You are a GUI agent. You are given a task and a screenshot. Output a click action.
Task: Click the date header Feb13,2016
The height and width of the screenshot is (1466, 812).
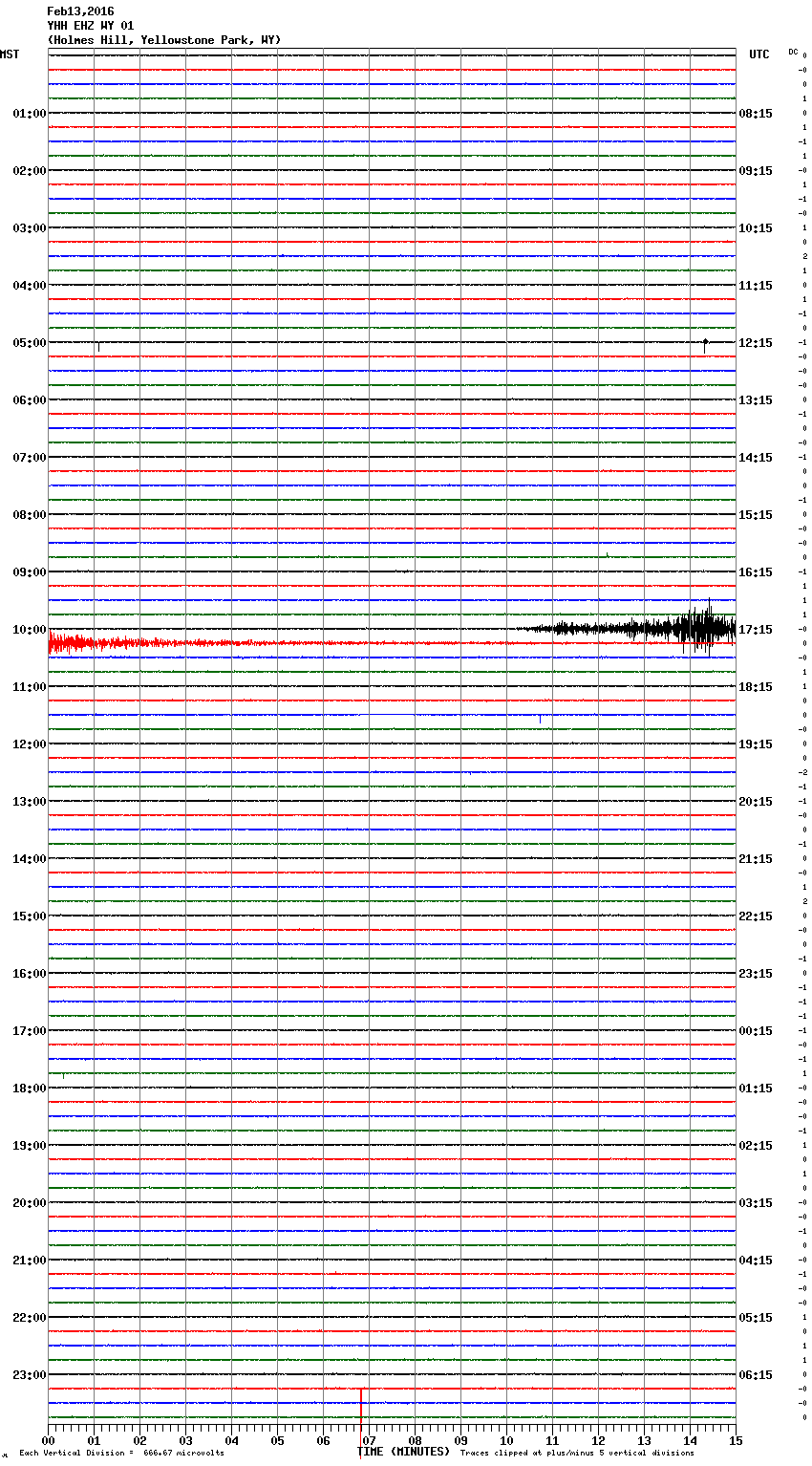[80, 11]
